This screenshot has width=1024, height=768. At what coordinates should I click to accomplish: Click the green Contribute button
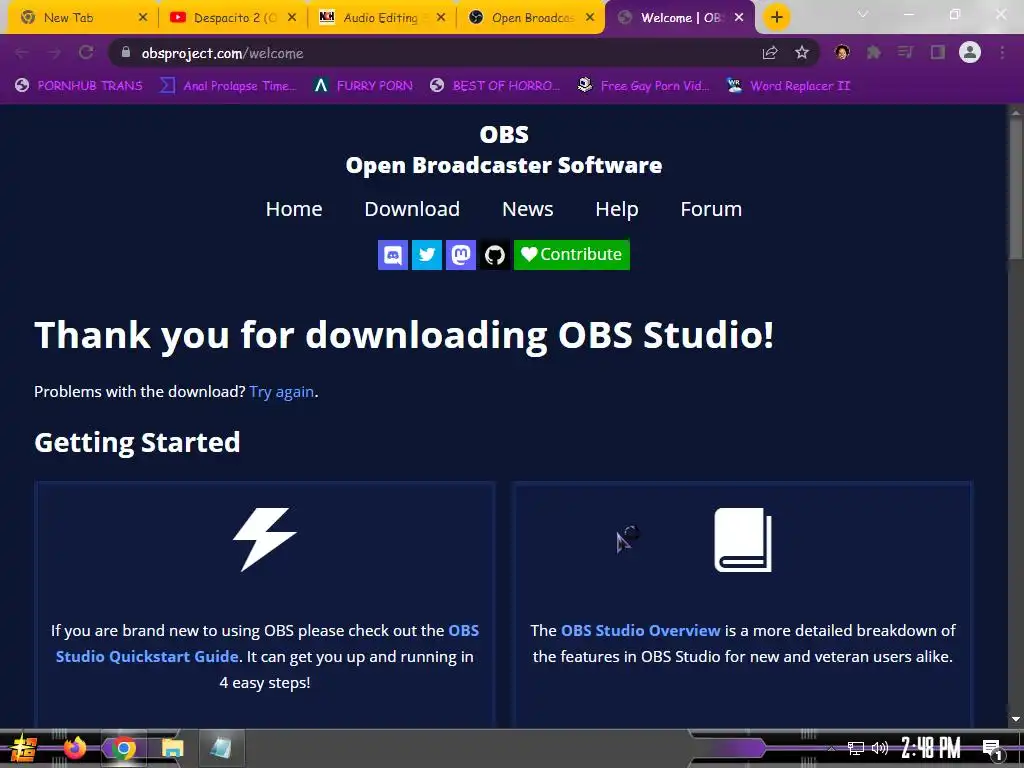pos(571,255)
